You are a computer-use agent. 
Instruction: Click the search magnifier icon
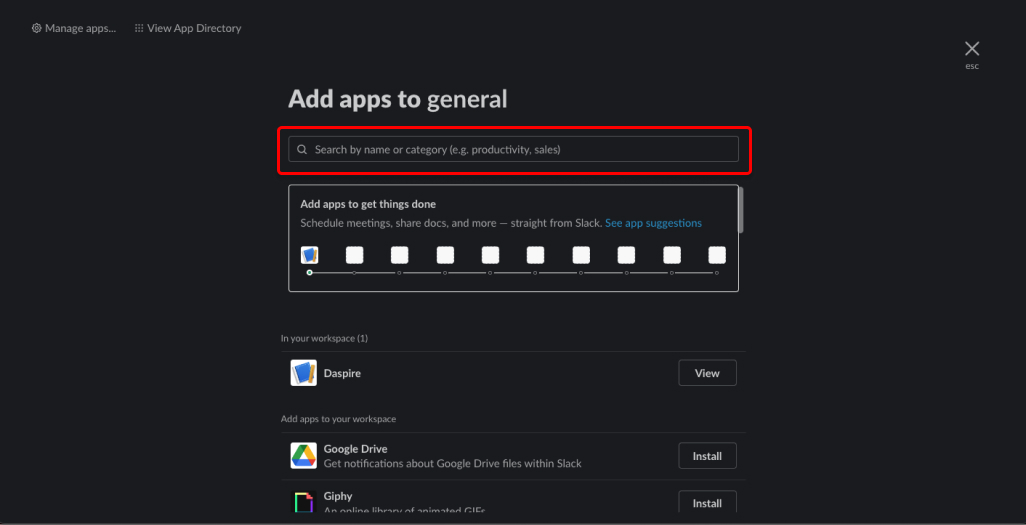coord(302,149)
